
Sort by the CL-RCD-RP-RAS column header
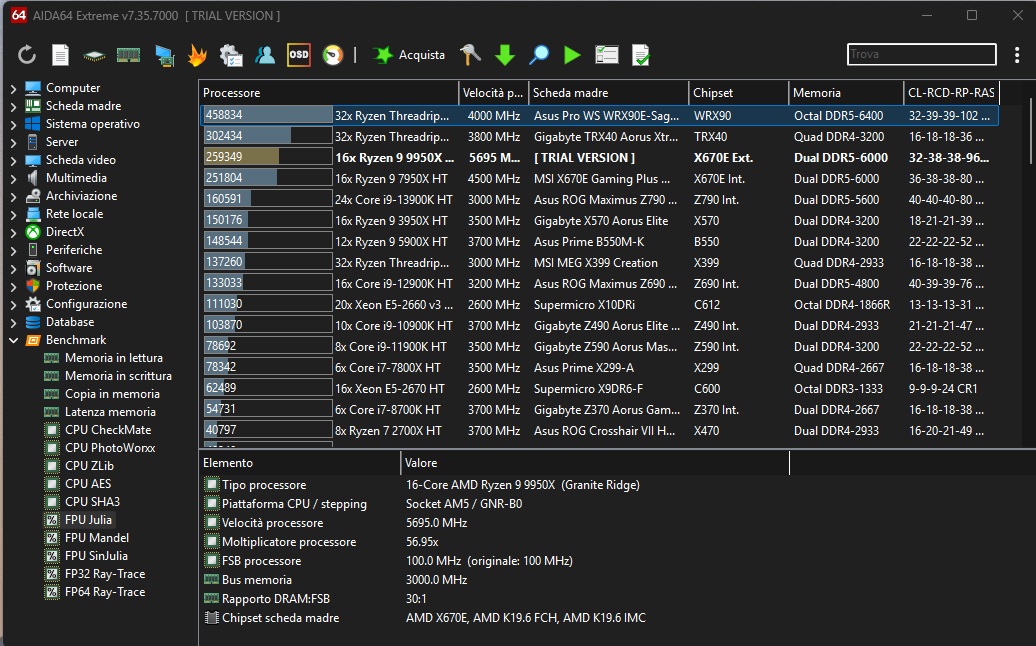tap(951, 93)
